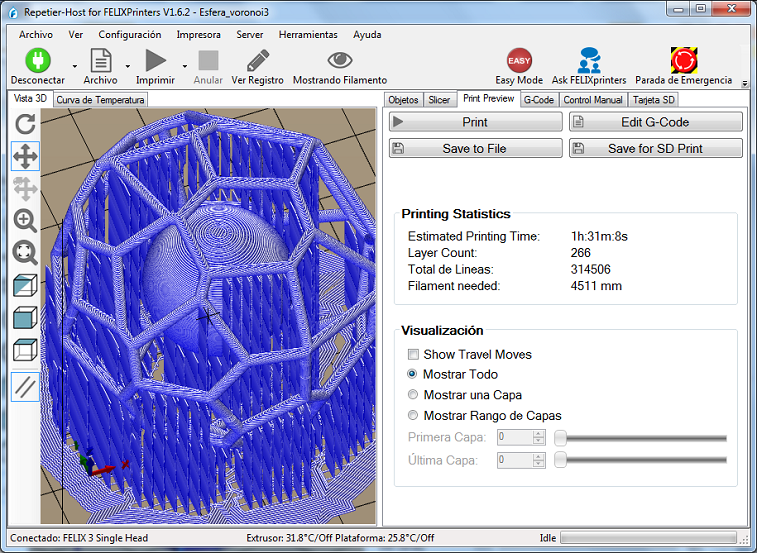The width and height of the screenshot is (757, 553).
Task: Expand the toolbar overflow arrow
Action: [x=744, y=83]
